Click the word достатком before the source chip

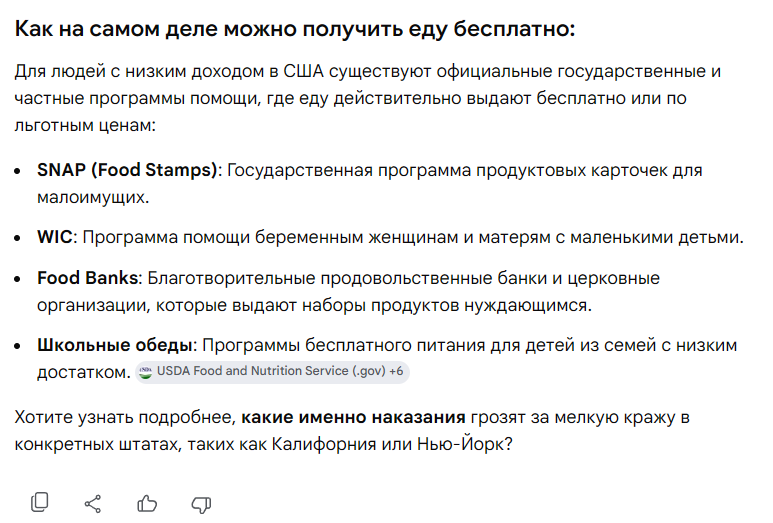[x=82, y=373]
